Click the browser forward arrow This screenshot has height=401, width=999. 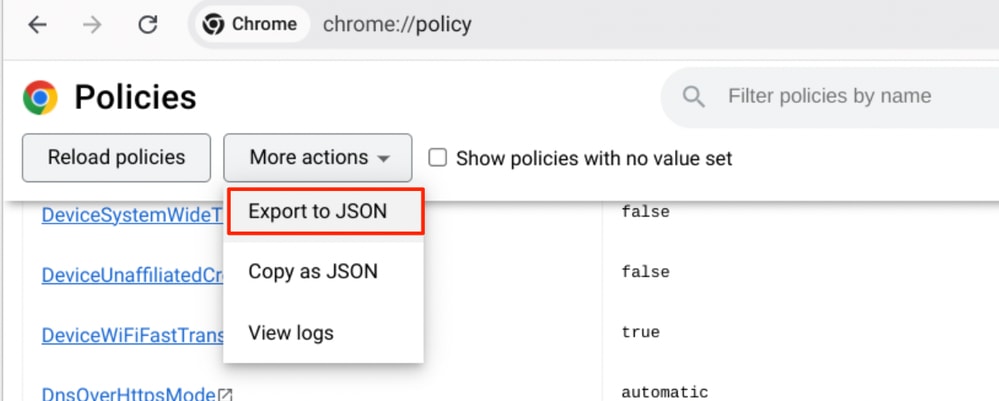point(93,25)
